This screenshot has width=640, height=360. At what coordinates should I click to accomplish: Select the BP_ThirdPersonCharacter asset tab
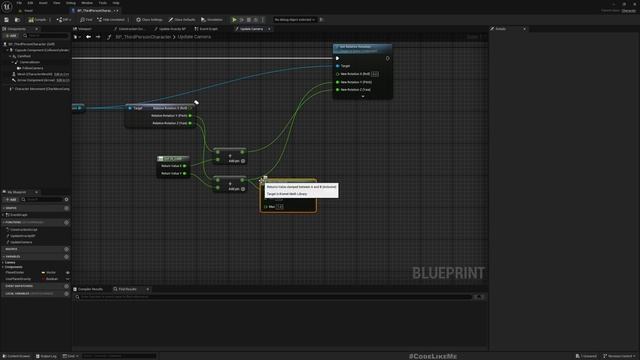[94, 11]
